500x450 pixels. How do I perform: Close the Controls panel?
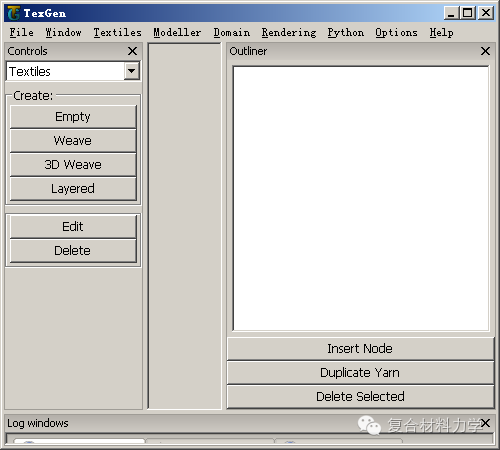pyautogui.click(x=132, y=51)
